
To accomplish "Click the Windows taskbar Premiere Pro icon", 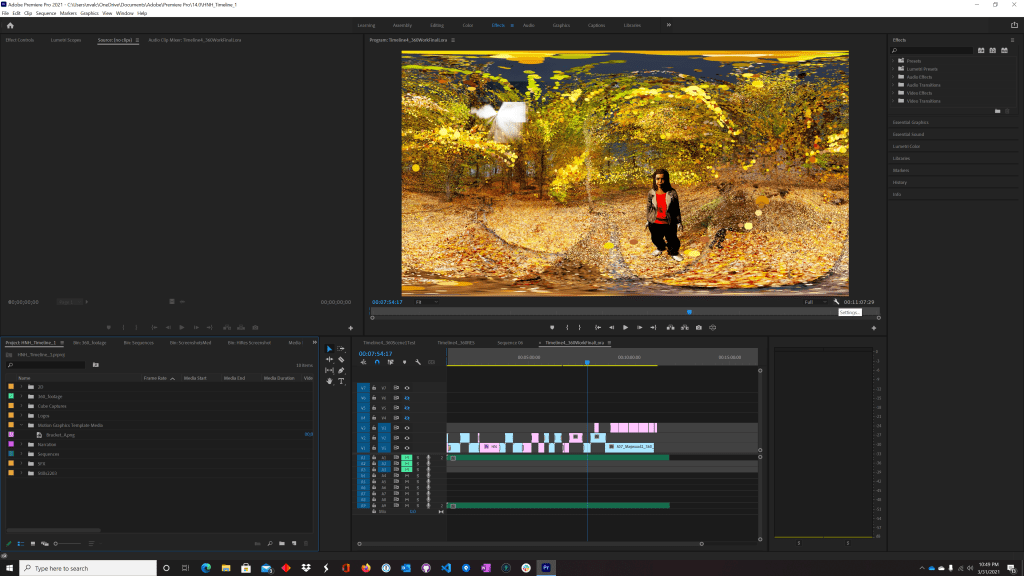I will 546,567.
